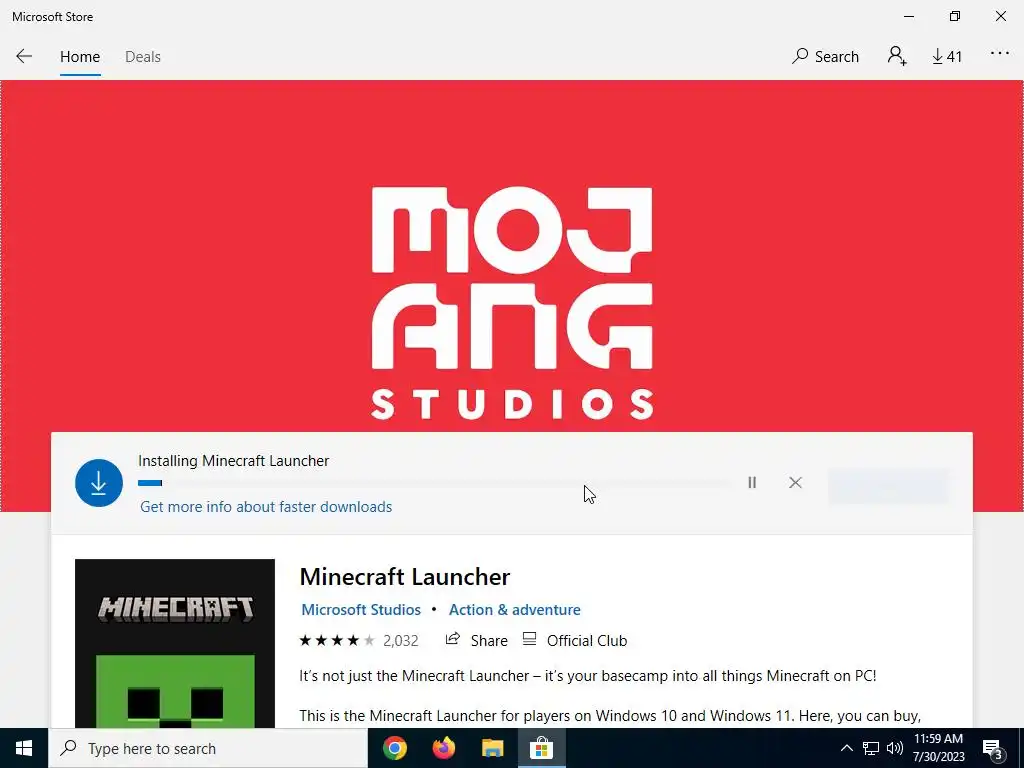Click the Mojang Studios banner image

[512, 256]
